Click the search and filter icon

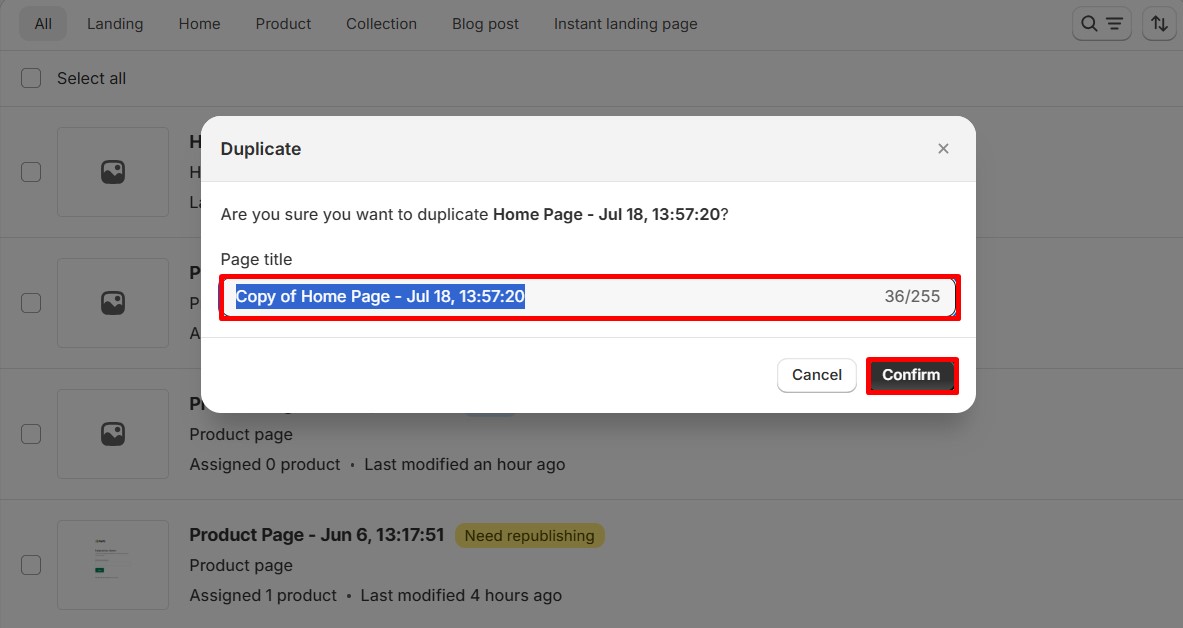tap(1101, 24)
